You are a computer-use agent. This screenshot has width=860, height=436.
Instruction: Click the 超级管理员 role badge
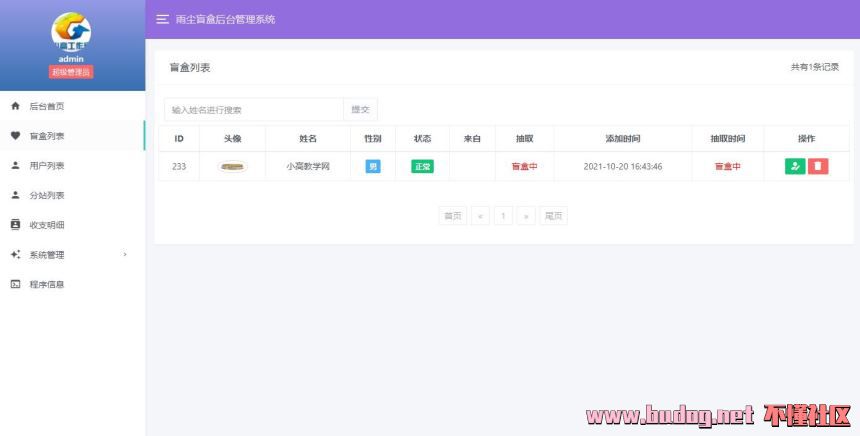(x=71, y=72)
